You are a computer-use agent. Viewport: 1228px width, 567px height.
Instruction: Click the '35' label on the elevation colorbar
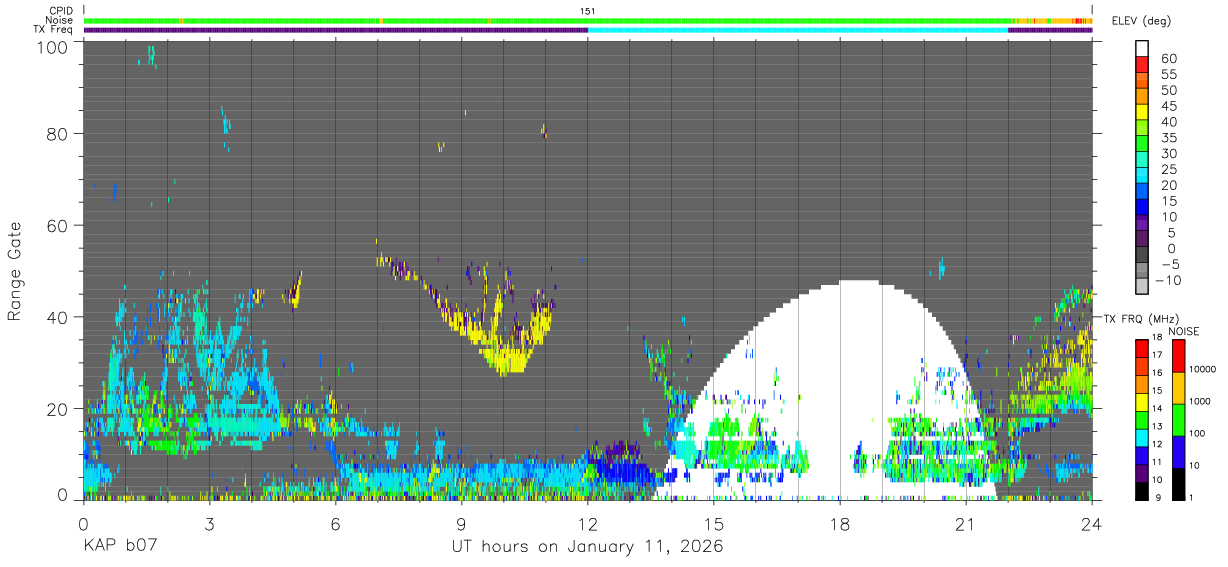(x=1168, y=138)
